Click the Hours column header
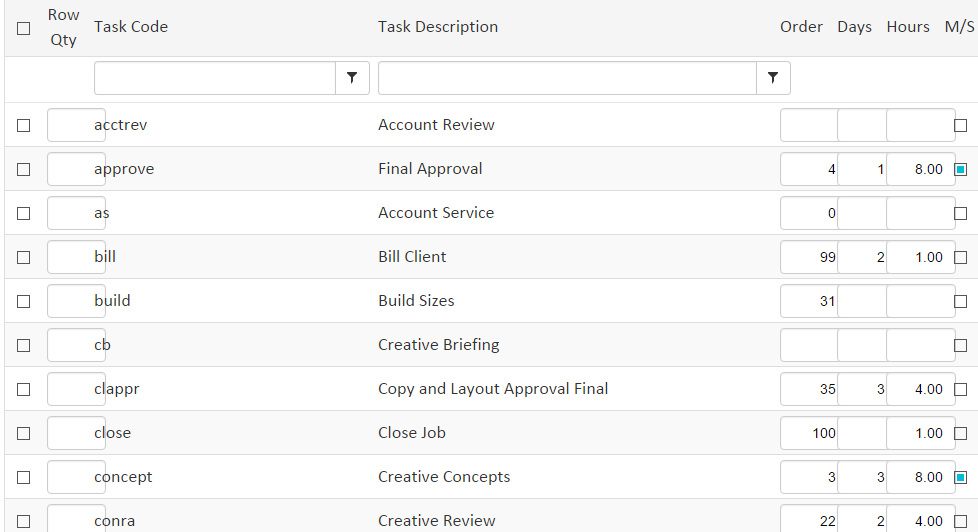Viewport: 978px width, 532px height. click(908, 27)
